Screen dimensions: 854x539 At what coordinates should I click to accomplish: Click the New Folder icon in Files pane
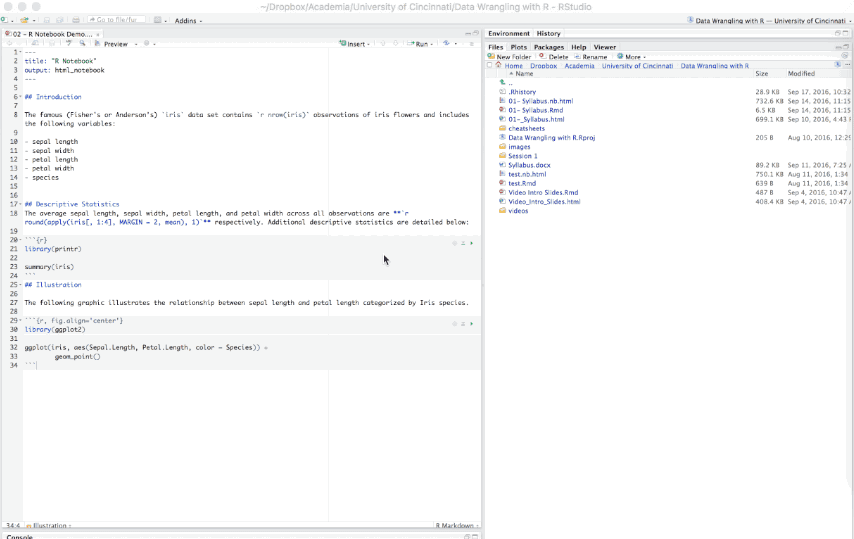(x=492, y=57)
